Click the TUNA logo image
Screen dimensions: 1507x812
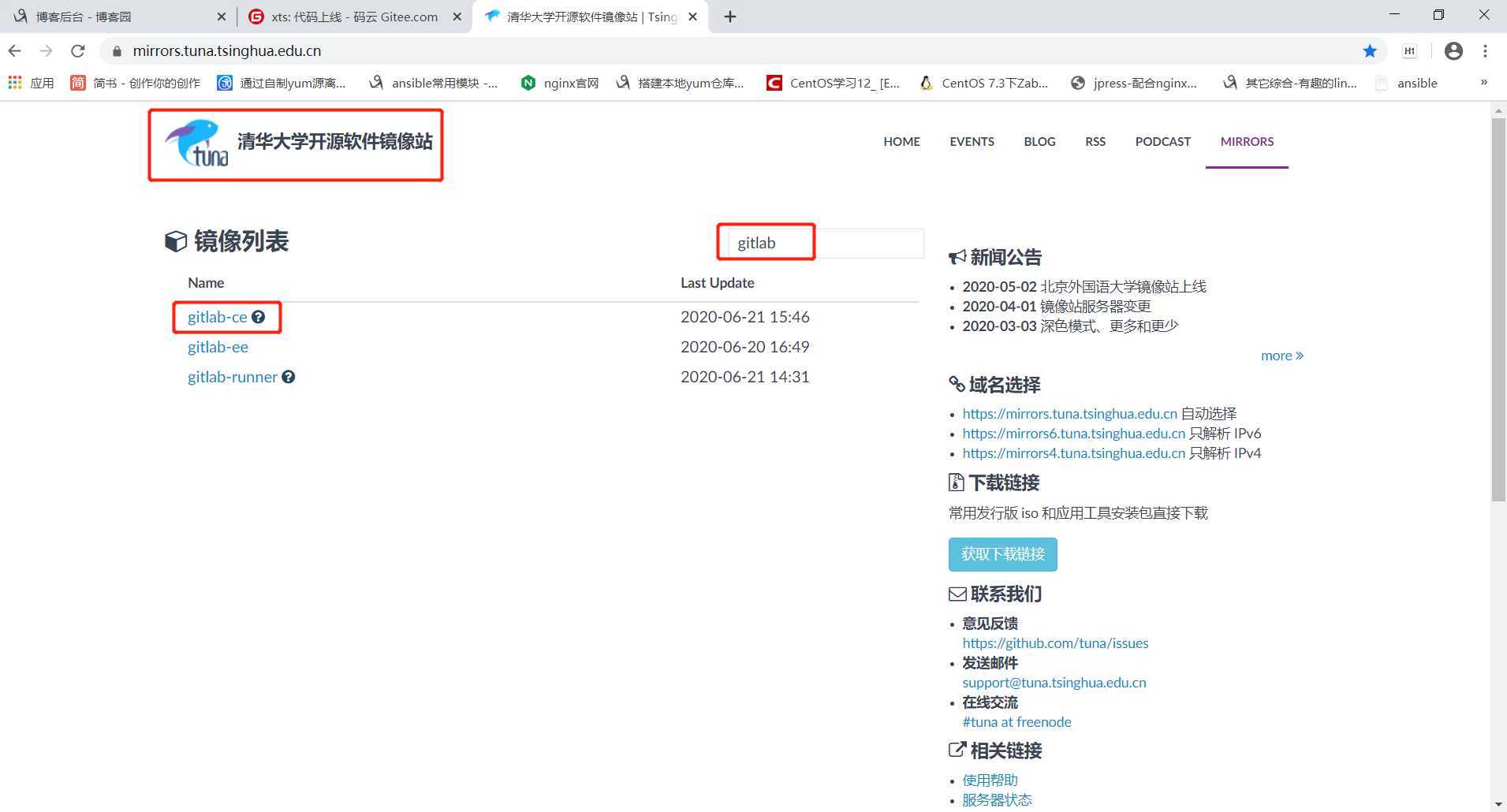pos(196,143)
